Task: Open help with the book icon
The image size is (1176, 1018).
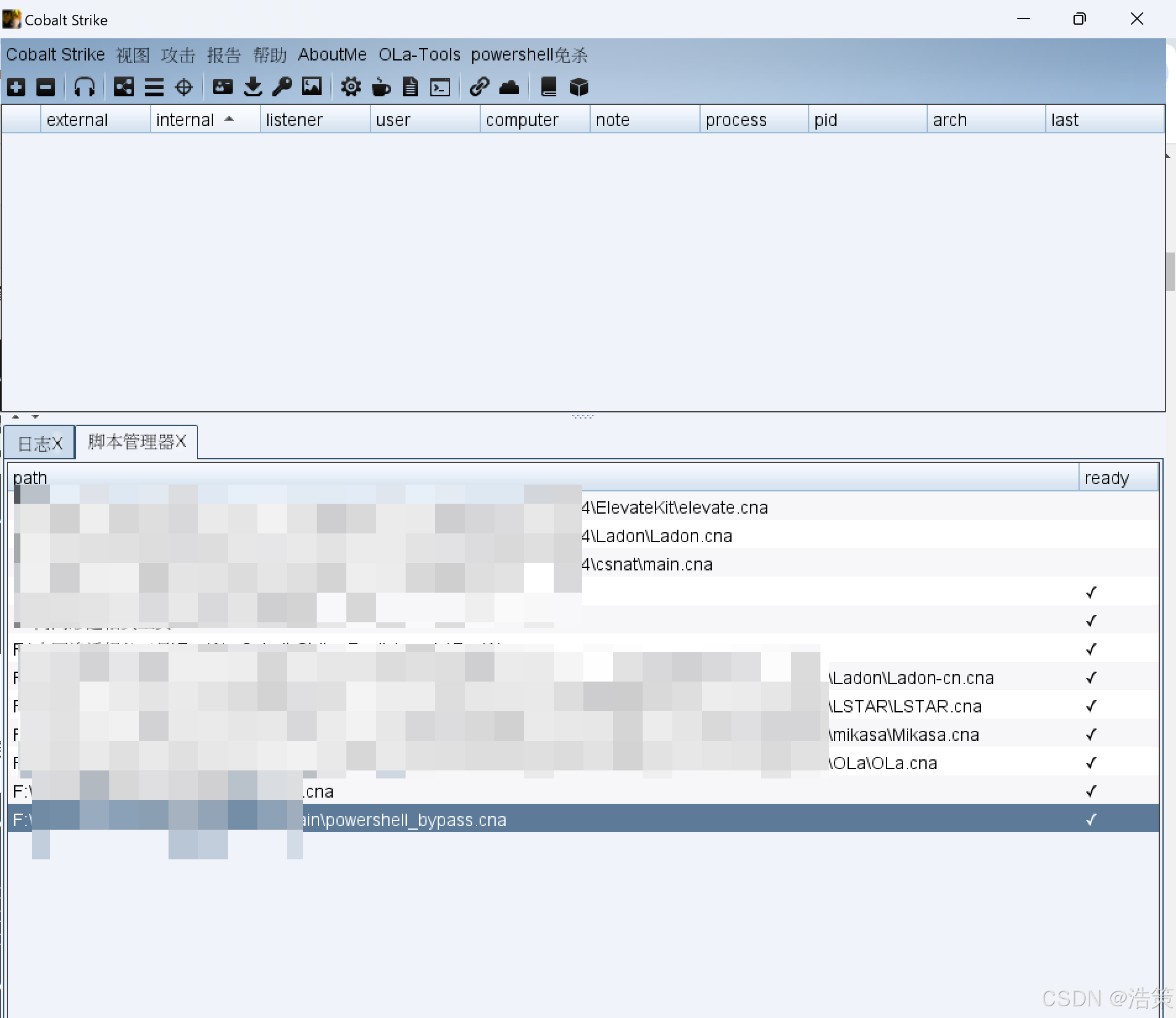Action: click(549, 87)
